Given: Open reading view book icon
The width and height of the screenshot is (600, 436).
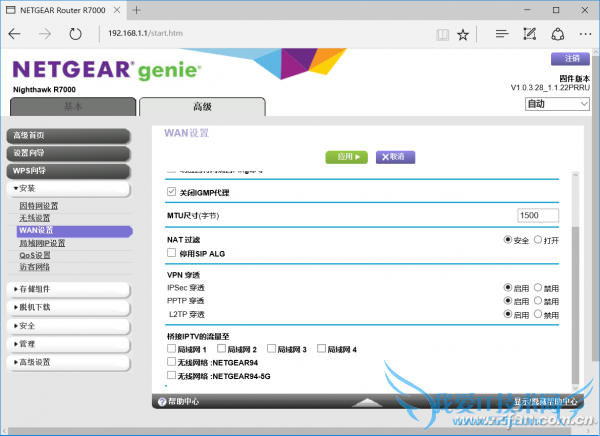Looking at the screenshot, I should (443, 35).
